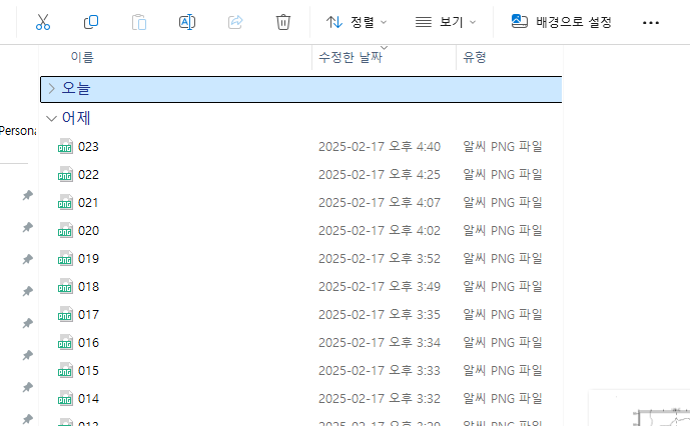Select file name 019
Screen dimensions: 690x426
(88, 259)
